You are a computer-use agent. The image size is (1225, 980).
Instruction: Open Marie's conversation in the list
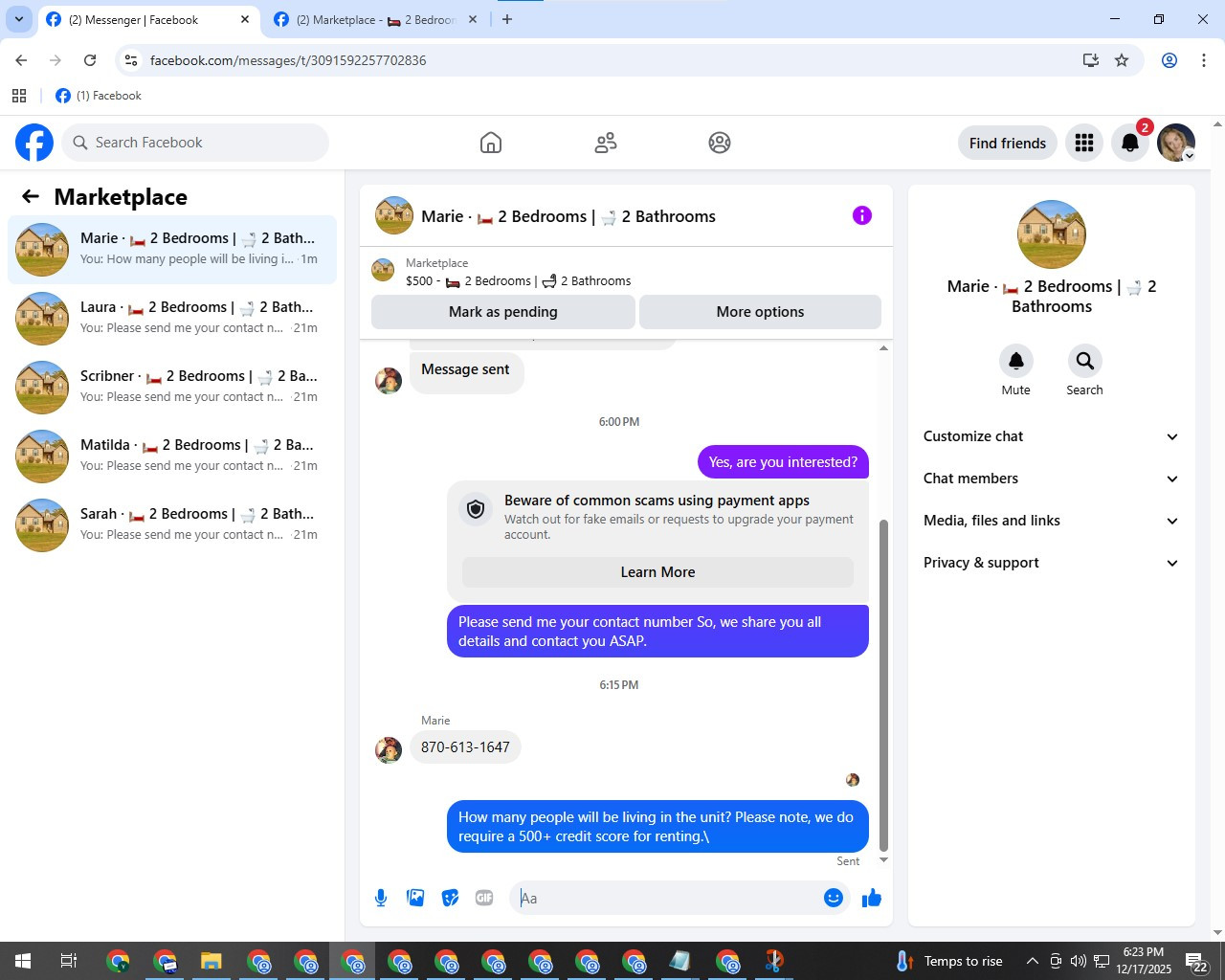pos(172,250)
